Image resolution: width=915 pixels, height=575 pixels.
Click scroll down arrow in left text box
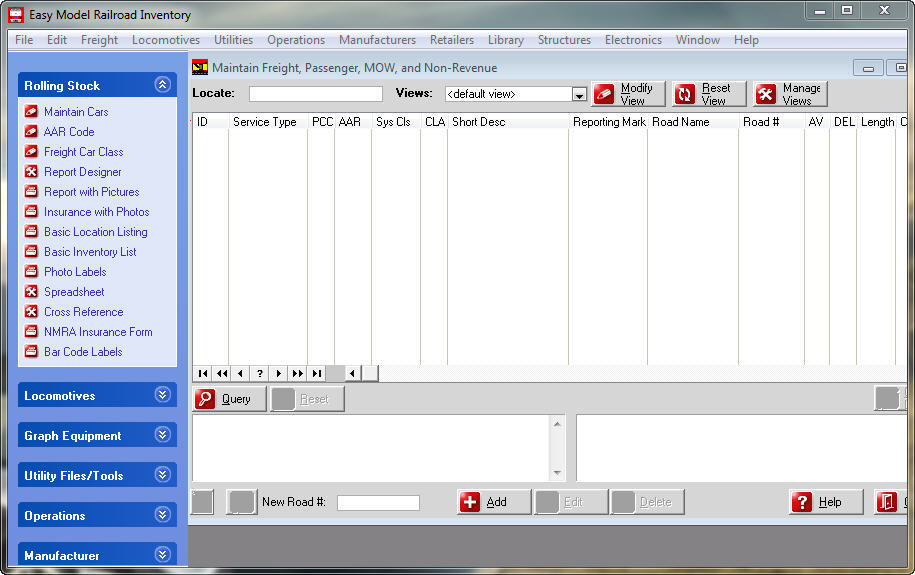(x=557, y=473)
